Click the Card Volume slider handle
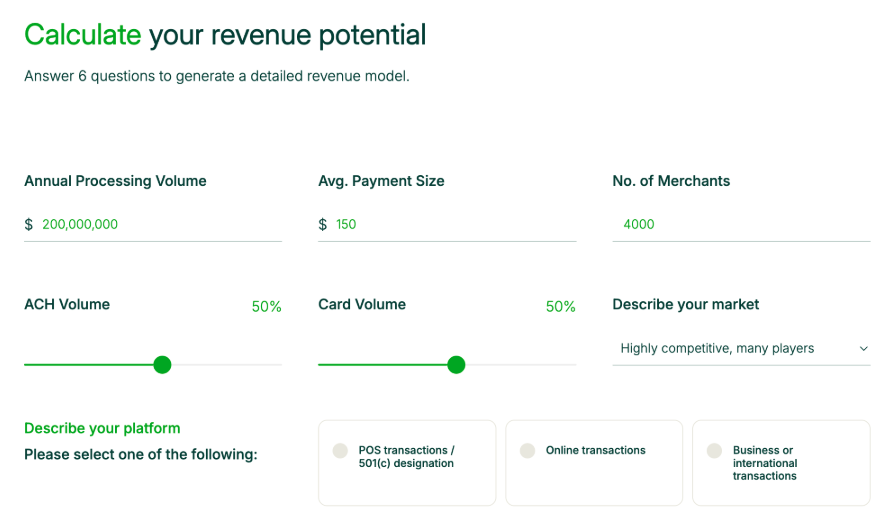 tap(456, 365)
